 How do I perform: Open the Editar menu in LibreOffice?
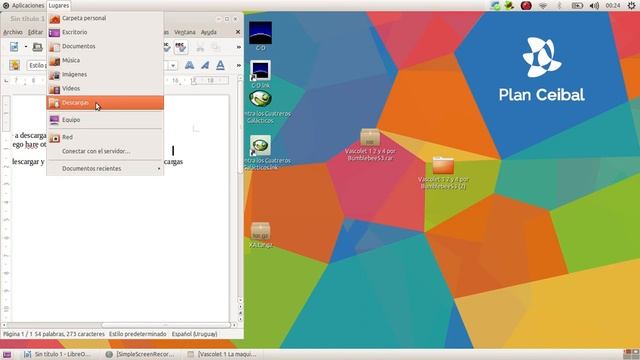[x=35, y=32]
